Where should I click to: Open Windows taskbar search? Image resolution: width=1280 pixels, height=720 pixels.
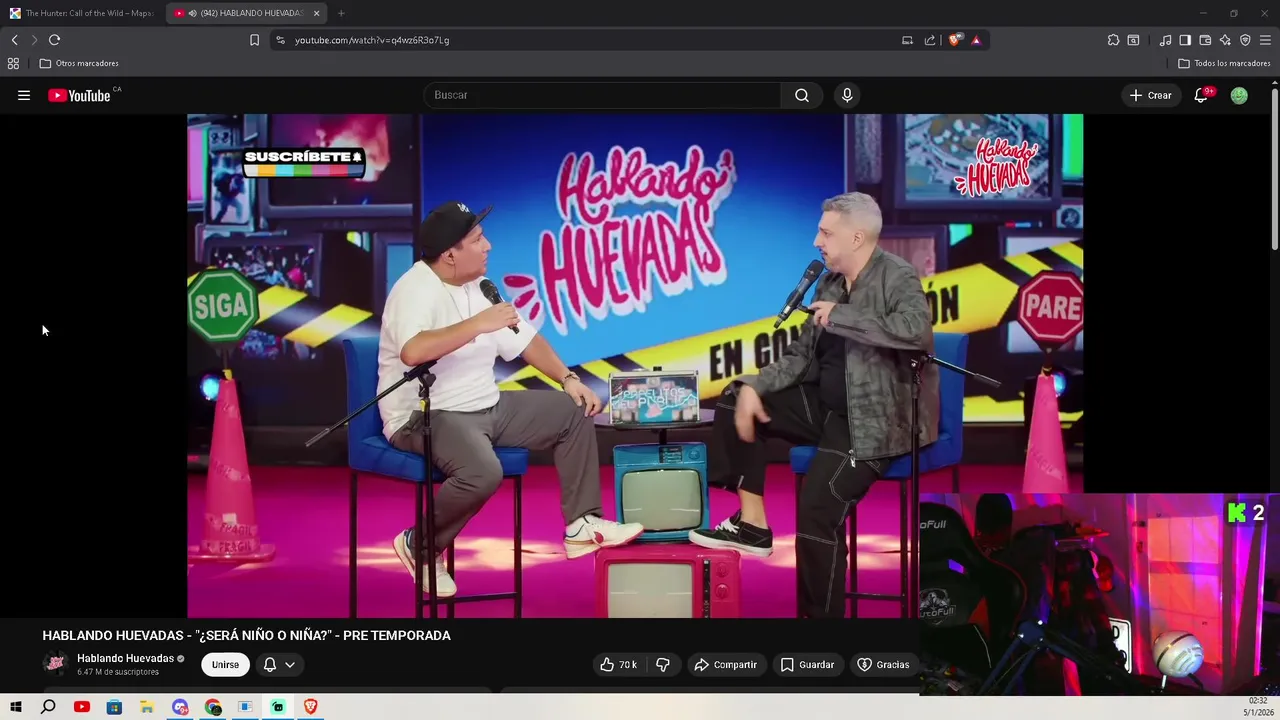click(x=48, y=707)
